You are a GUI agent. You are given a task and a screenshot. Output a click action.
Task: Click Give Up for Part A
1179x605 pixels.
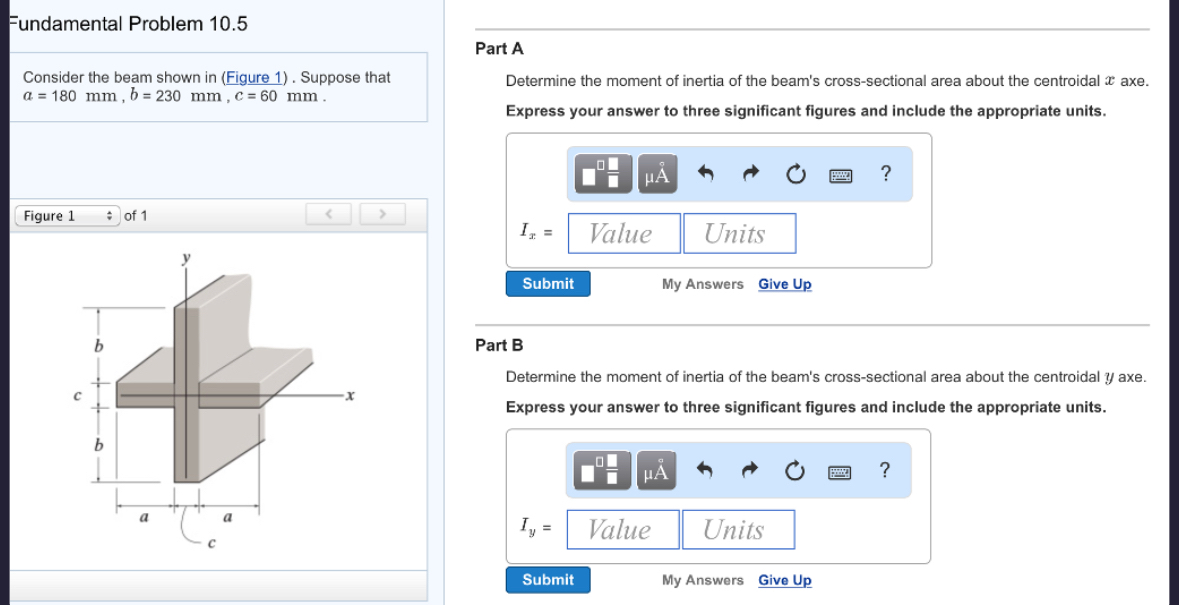(785, 284)
